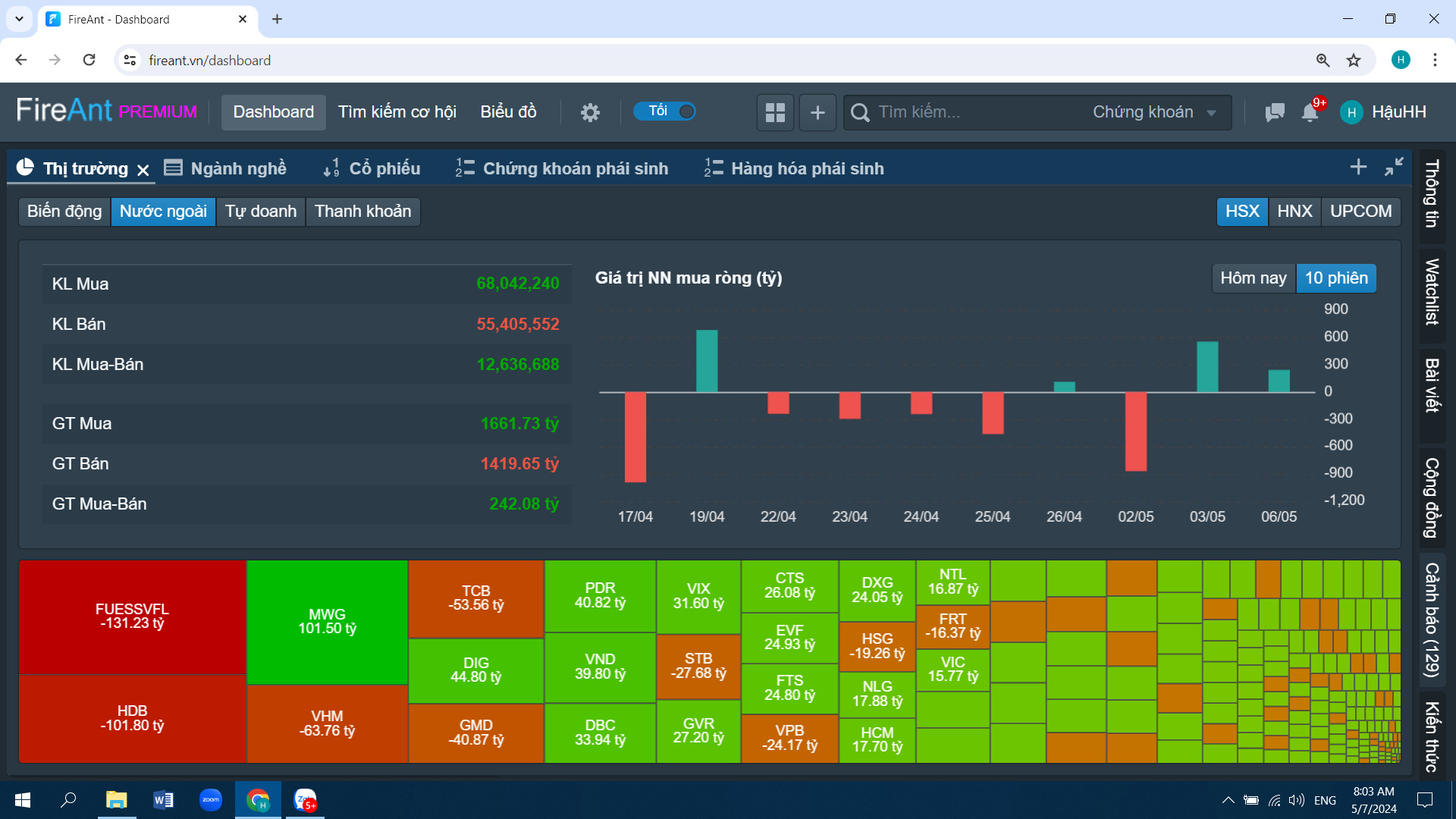Select Hôm nay chart period
1456x819 pixels.
pyautogui.click(x=1253, y=278)
